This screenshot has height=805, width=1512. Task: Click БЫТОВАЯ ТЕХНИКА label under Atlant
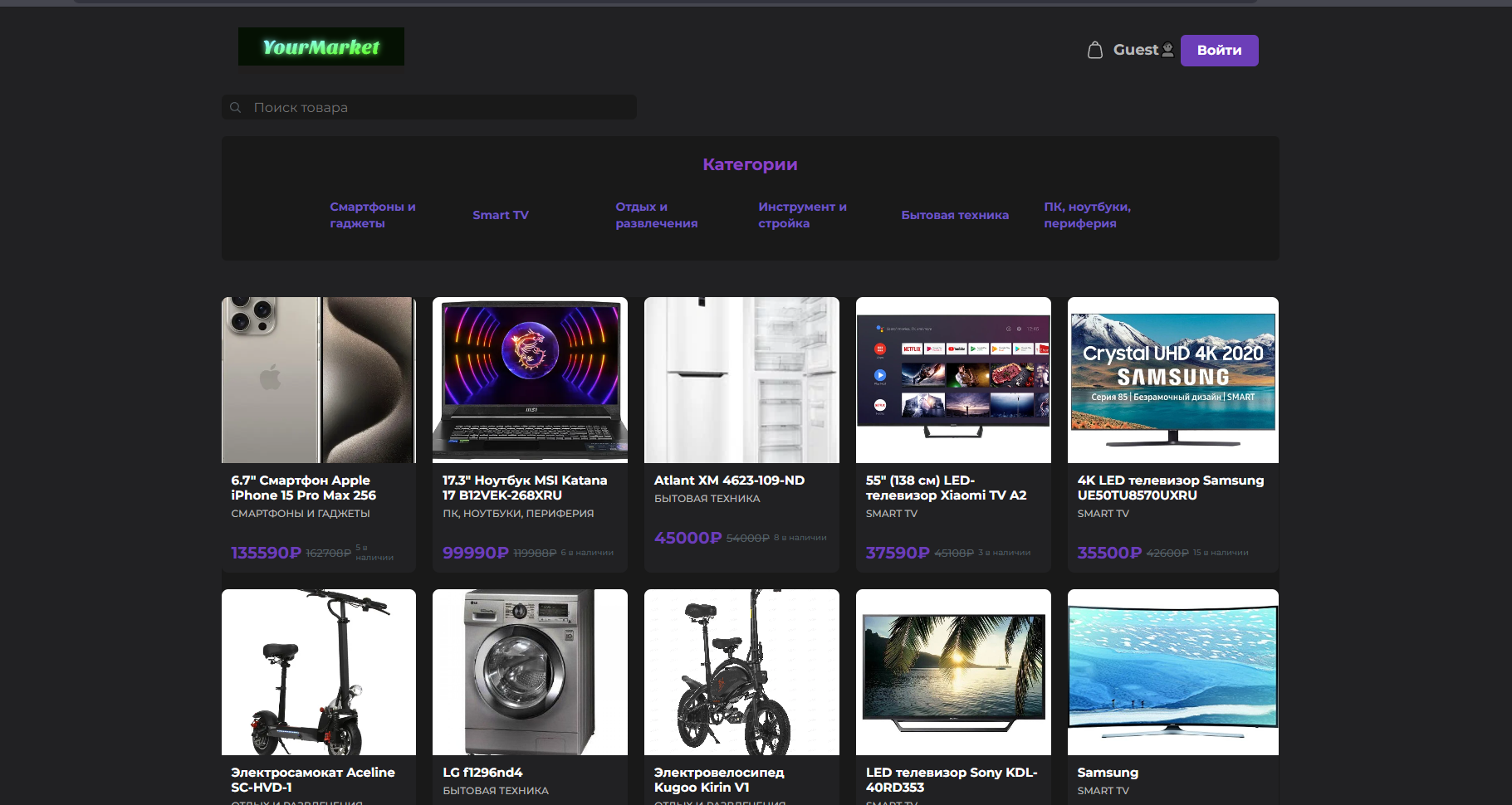[707, 499]
